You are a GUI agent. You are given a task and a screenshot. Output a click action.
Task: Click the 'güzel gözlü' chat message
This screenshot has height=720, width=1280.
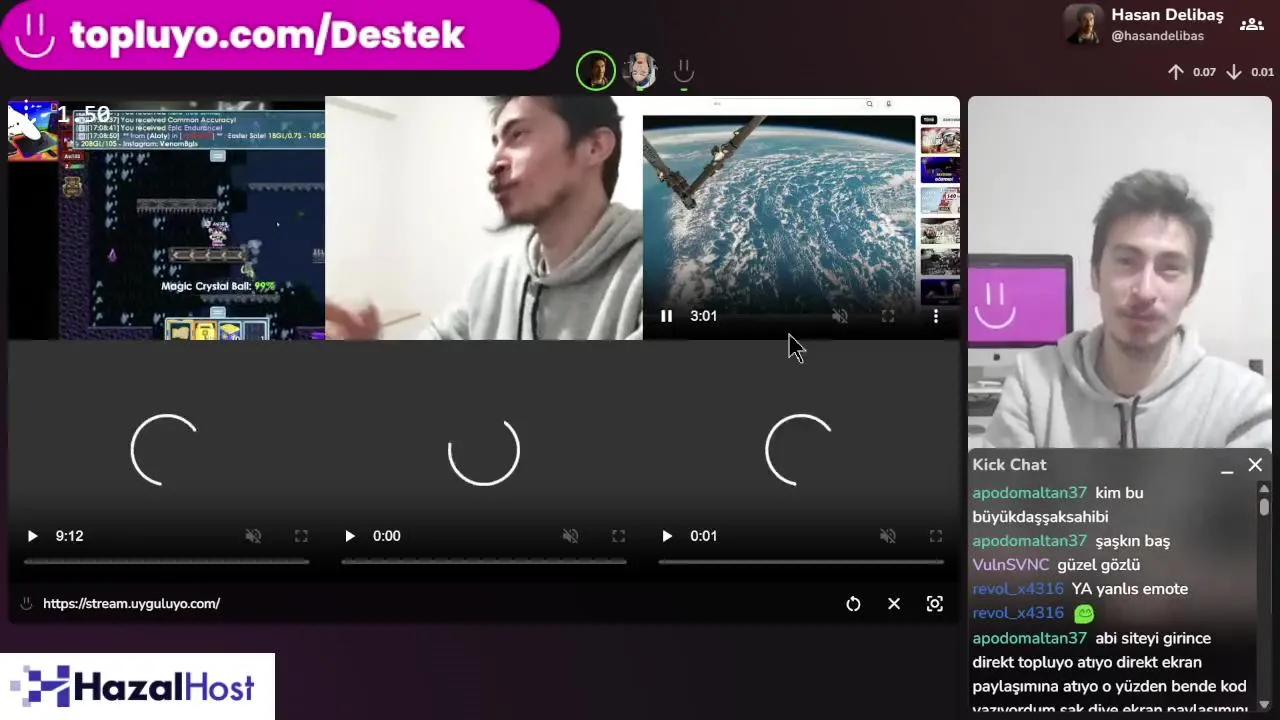click(1098, 565)
